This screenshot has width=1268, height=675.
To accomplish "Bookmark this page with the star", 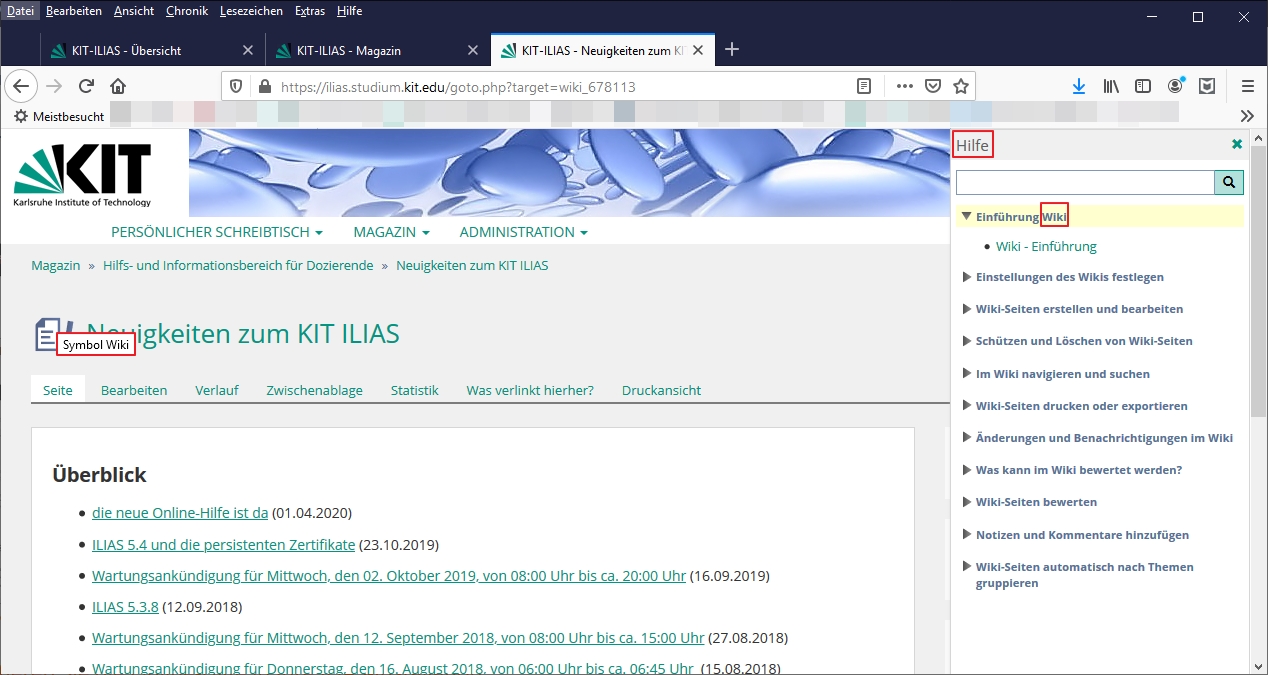I will (961, 87).
